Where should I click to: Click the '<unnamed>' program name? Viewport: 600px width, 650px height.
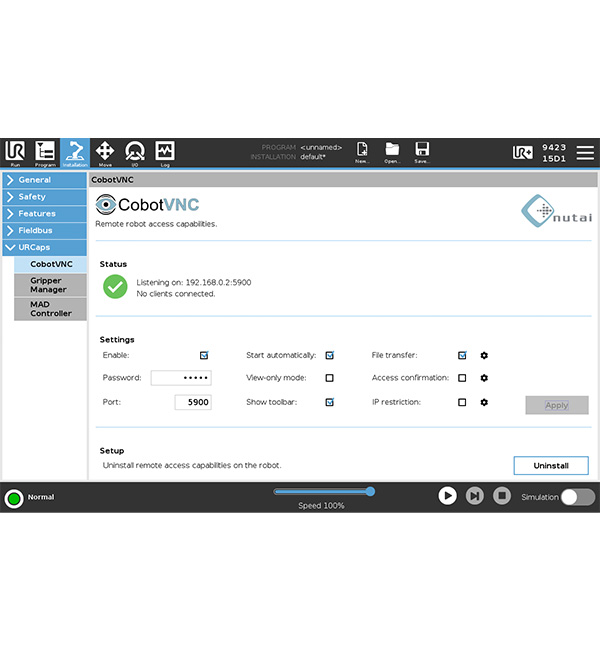321,147
